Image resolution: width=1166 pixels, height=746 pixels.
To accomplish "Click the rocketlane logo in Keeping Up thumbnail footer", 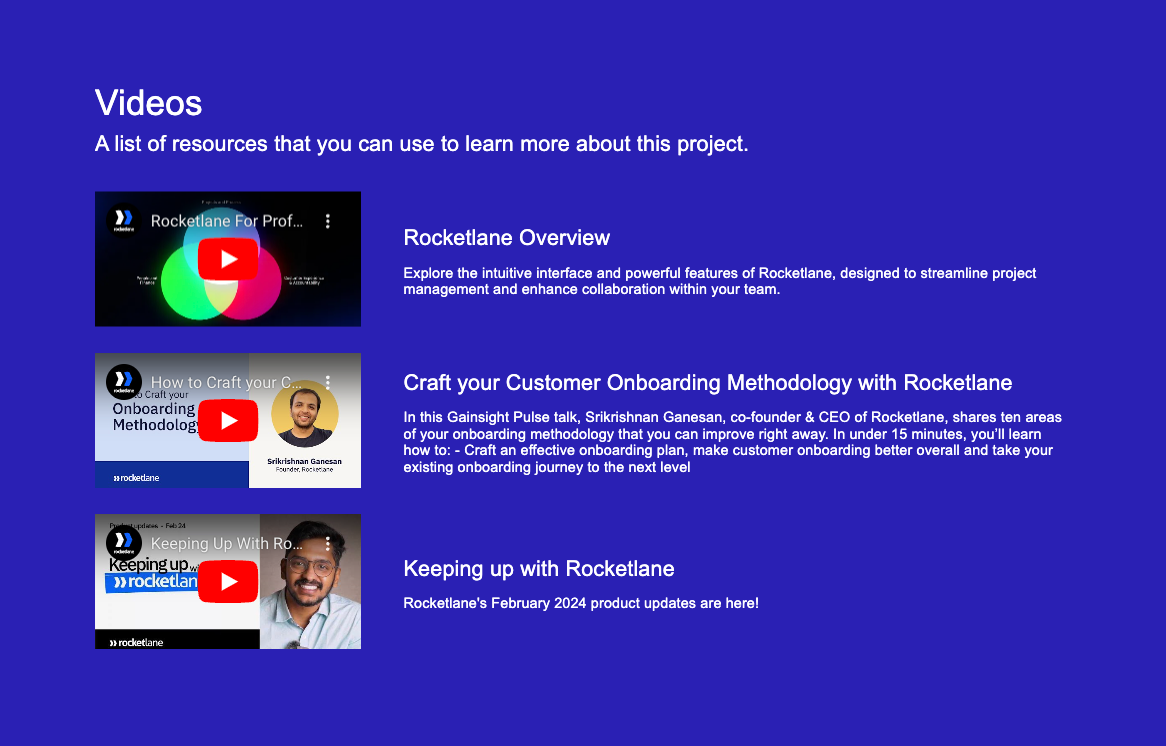I will click(136, 643).
